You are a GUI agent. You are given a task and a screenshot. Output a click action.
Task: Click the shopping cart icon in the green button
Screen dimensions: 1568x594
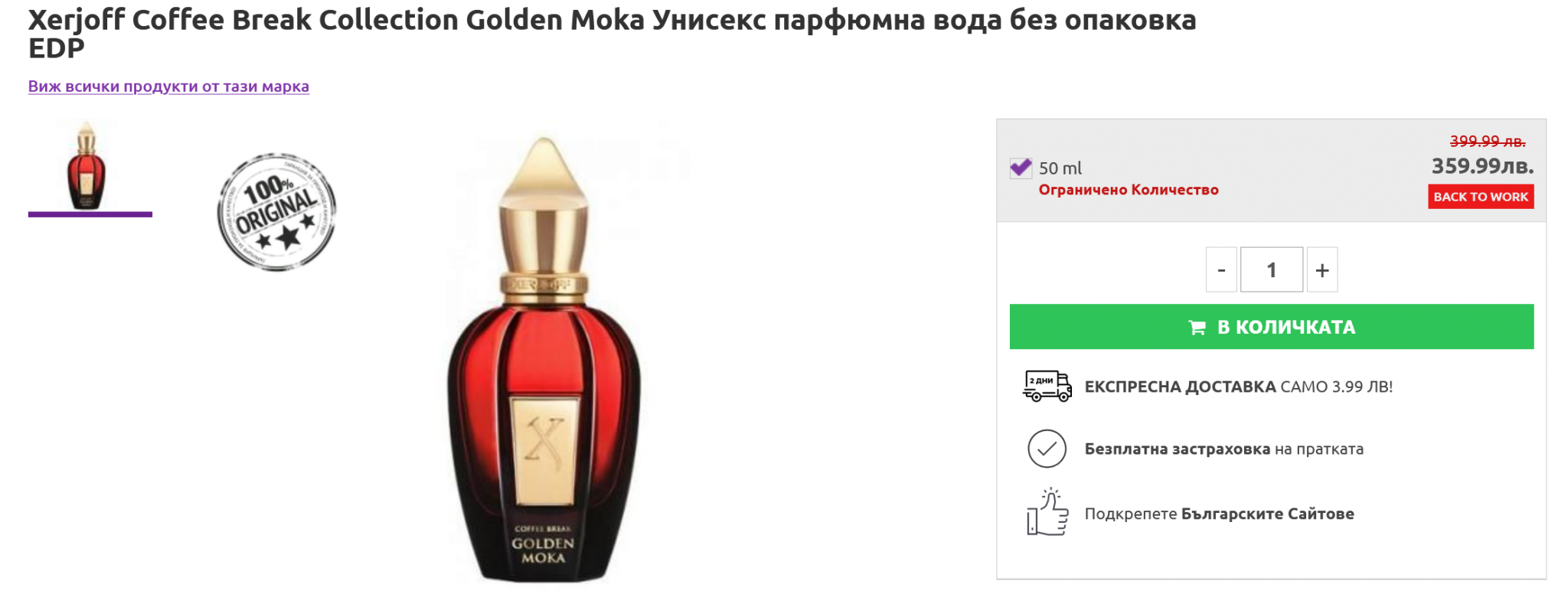[x=1197, y=328]
